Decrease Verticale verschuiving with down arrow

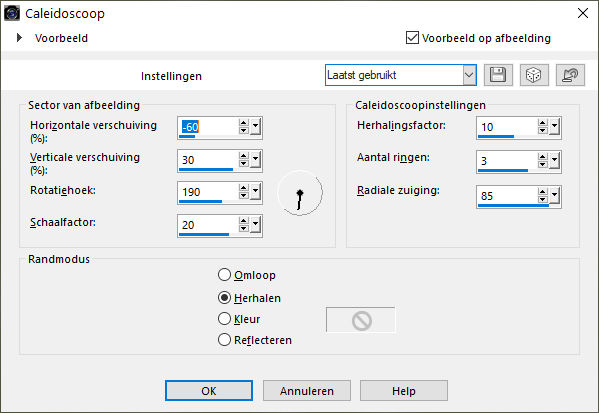pyautogui.click(x=244, y=164)
